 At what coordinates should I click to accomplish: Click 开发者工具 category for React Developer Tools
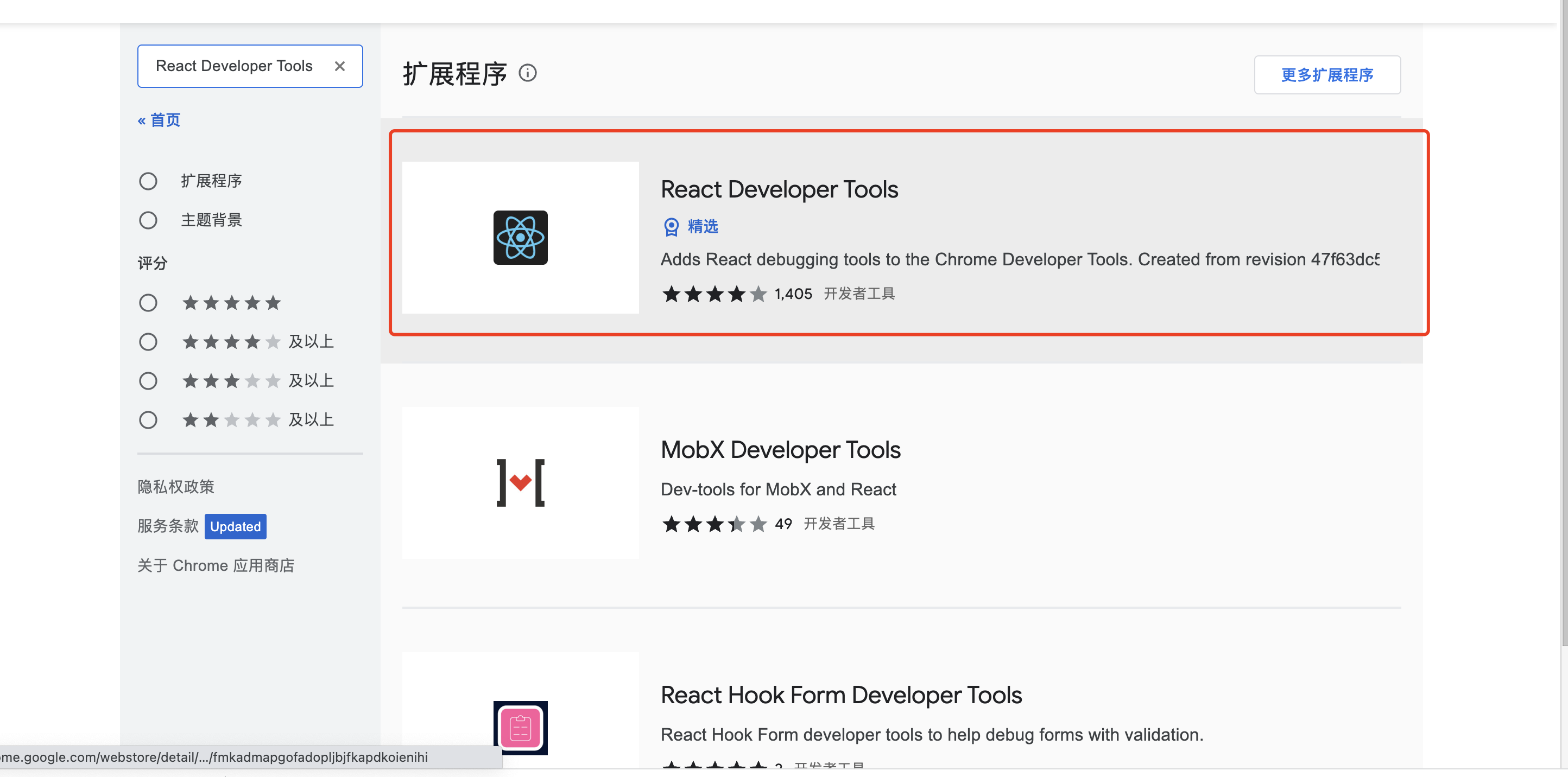point(859,295)
